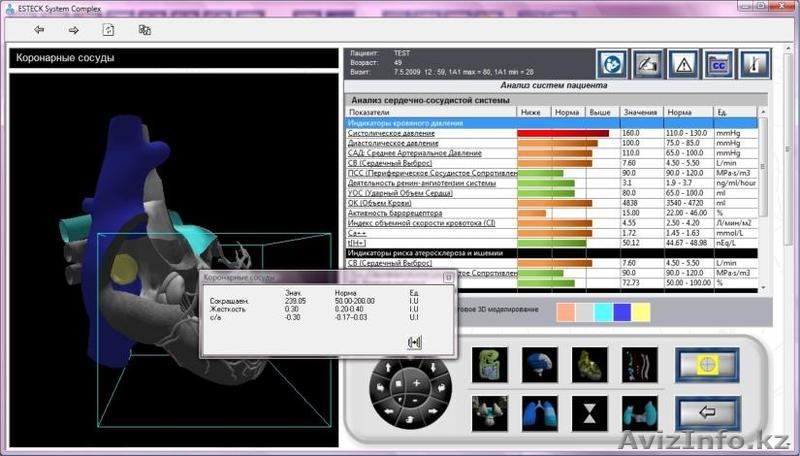The height and width of the screenshot is (456, 800).
Task: Click the forward arrow in the top toolbar
Action: [x=73, y=30]
